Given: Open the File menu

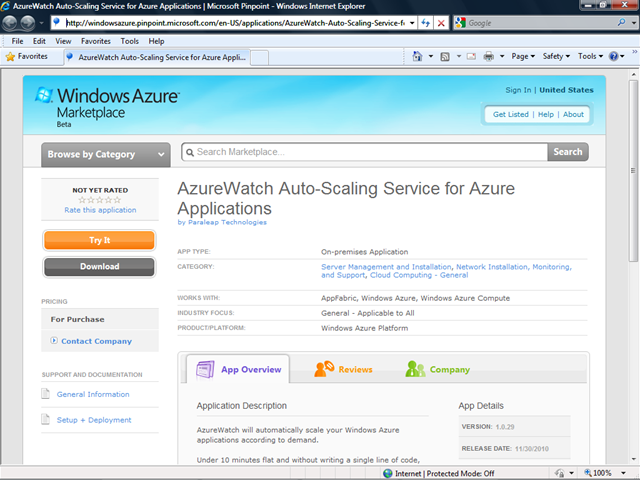Looking at the screenshot, I should [x=18, y=41].
